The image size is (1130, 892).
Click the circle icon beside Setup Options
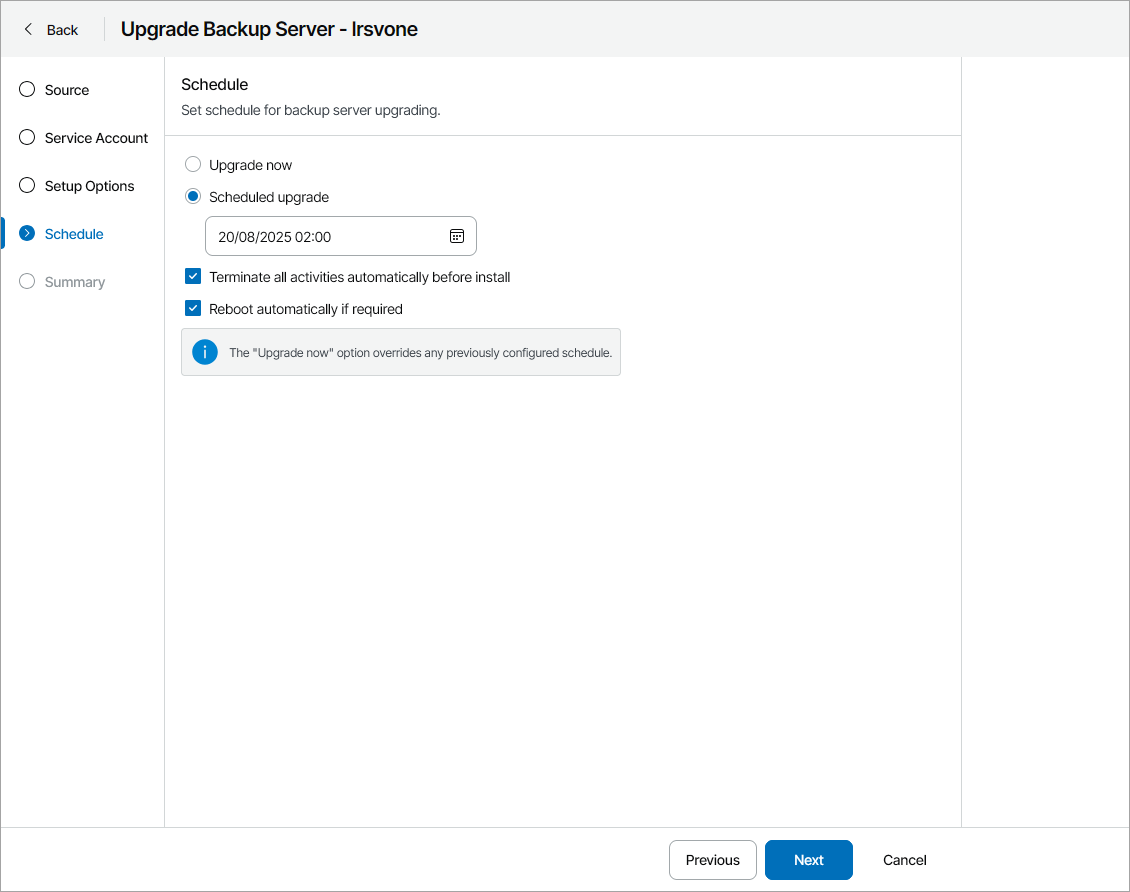tap(26, 185)
